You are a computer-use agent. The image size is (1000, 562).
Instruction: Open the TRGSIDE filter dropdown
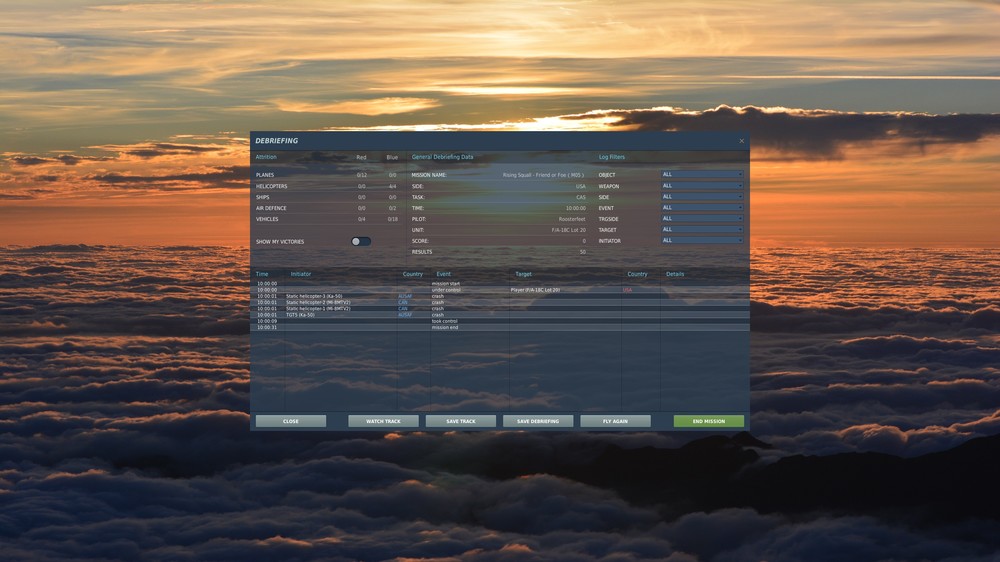pyautogui.click(x=702, y=218)
